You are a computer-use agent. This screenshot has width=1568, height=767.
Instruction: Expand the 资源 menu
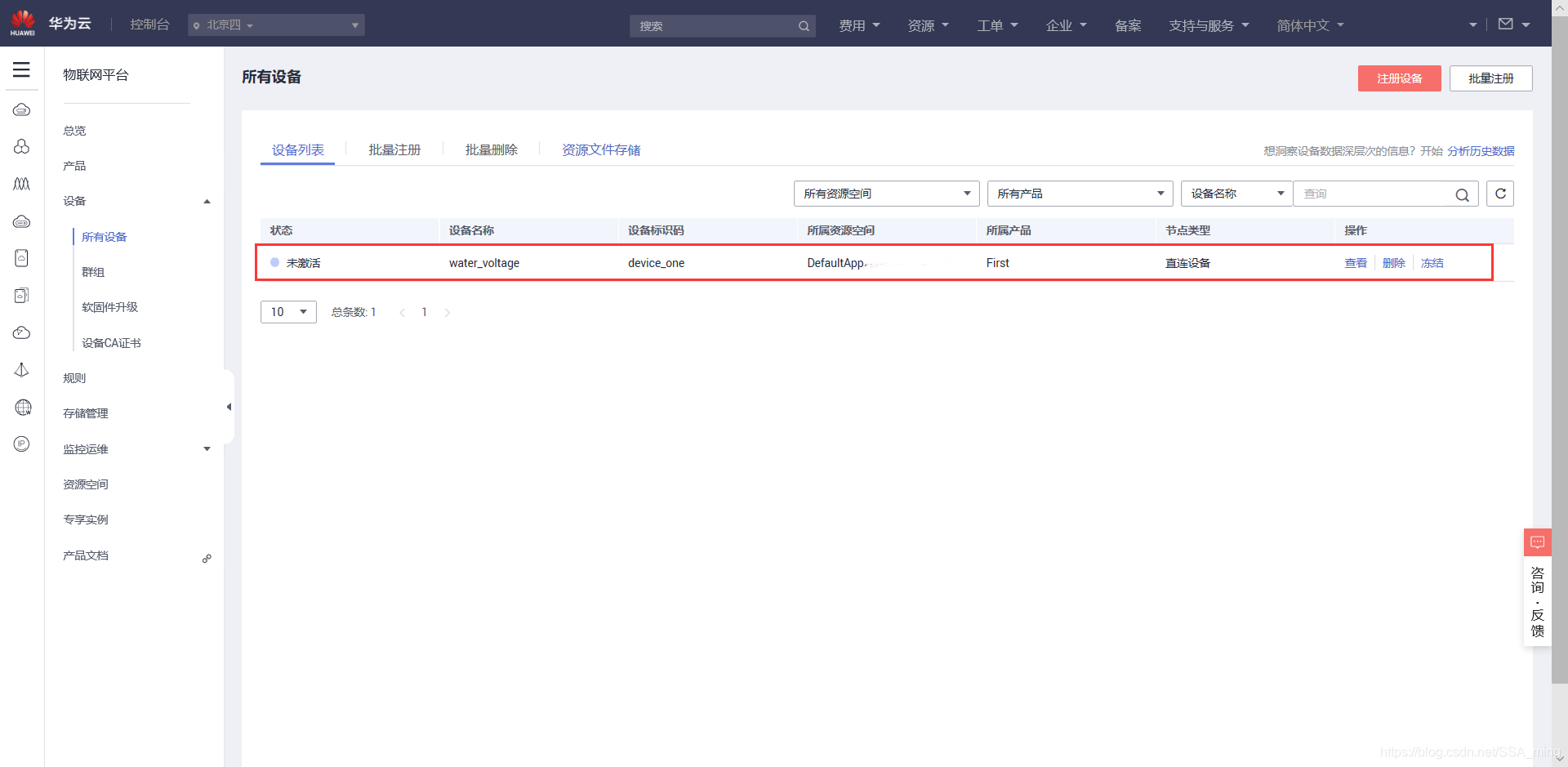929,25
